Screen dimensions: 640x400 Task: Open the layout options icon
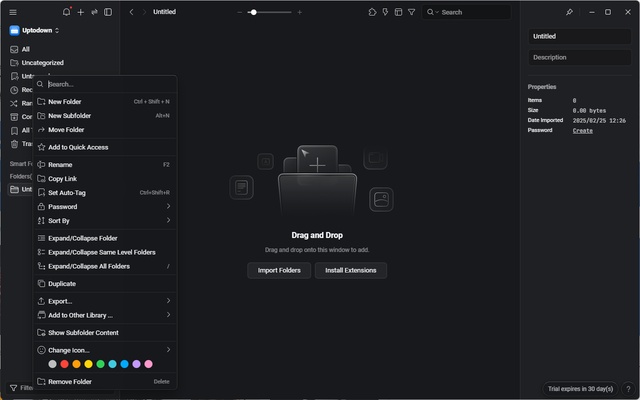398,12
